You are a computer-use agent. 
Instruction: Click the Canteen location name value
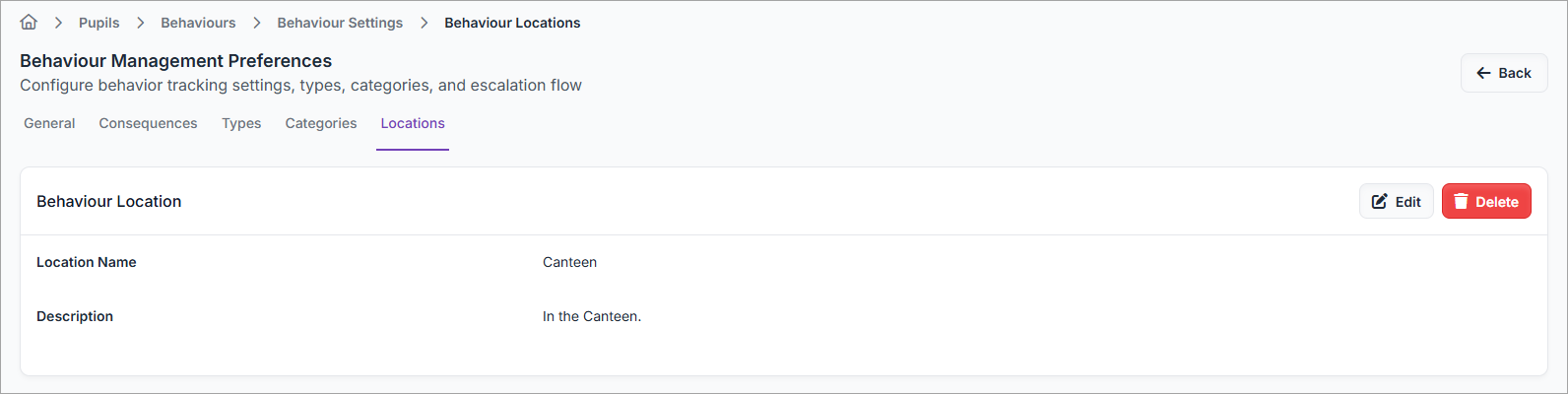click(x=569, y=262)
